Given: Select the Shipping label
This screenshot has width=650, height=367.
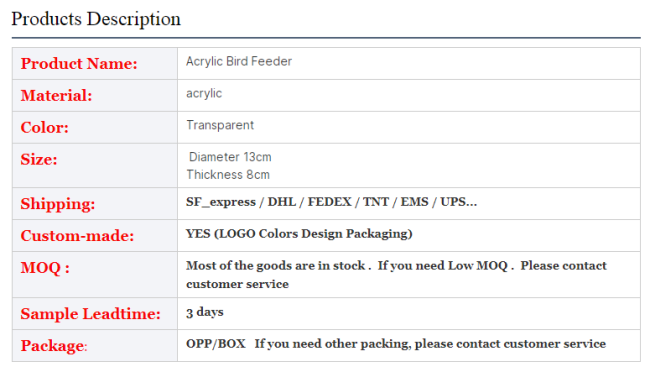Looking at the screenshot, I should [x=58, y=204].
